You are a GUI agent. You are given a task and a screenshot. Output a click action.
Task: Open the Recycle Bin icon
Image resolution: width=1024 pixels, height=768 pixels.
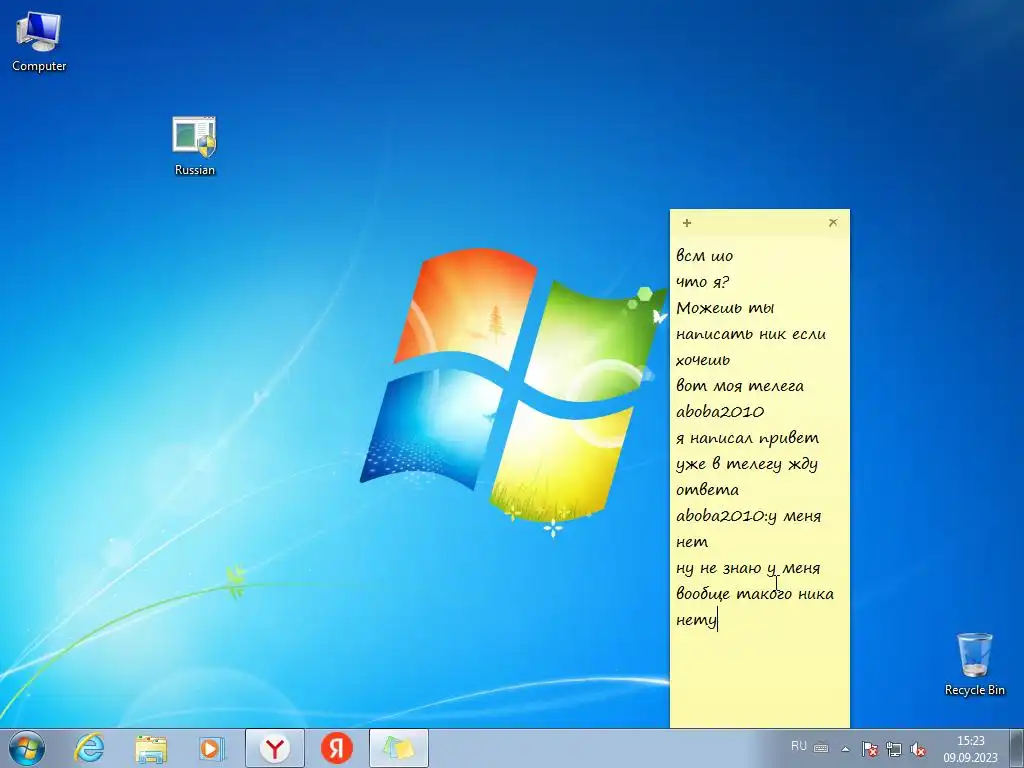point(974,664)
